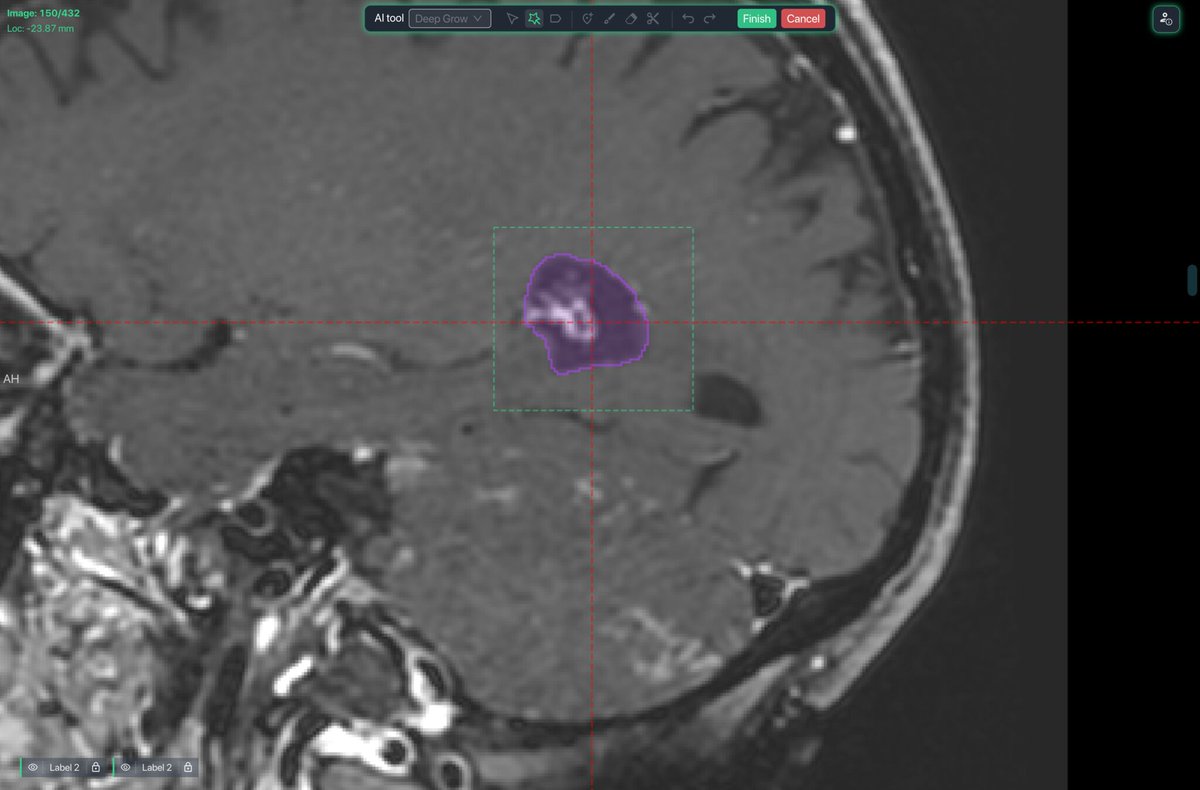Open the Deep Grow AI tool dropdown
The image size is (1200, 790).
coord(450,18)
